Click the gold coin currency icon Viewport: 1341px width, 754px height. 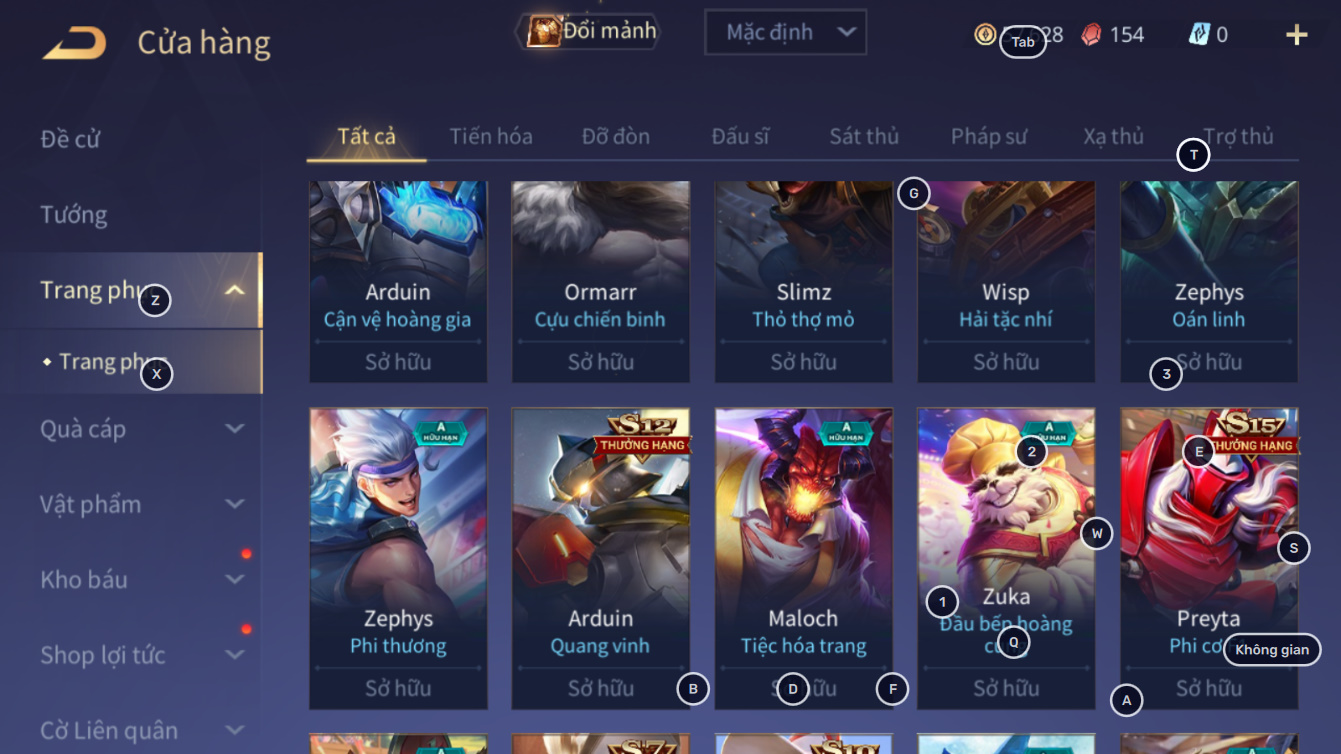coord(985,34)
